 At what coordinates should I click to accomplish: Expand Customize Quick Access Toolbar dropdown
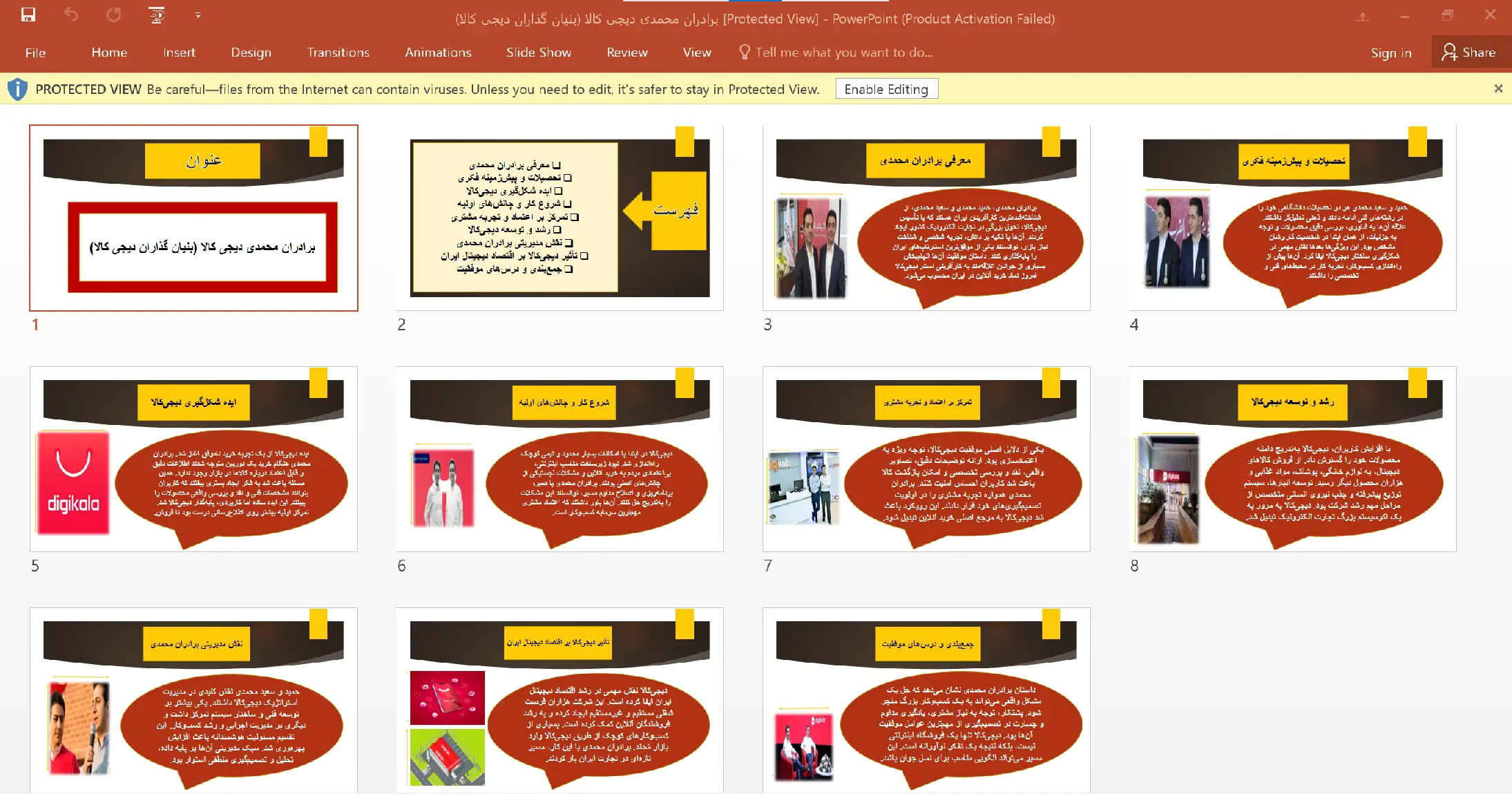(198, 15)
